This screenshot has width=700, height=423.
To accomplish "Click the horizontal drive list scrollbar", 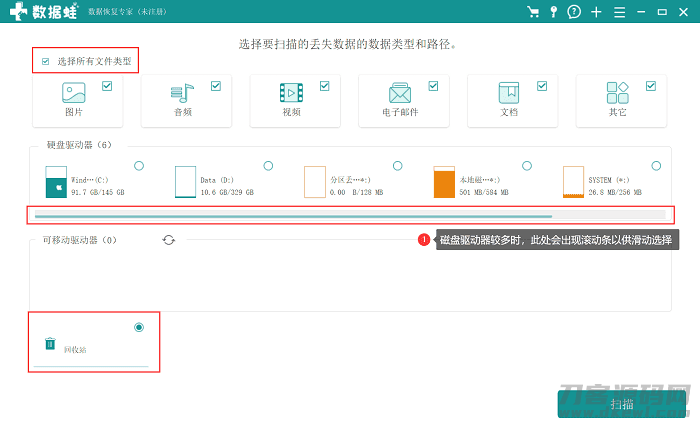I will (293, 216).
